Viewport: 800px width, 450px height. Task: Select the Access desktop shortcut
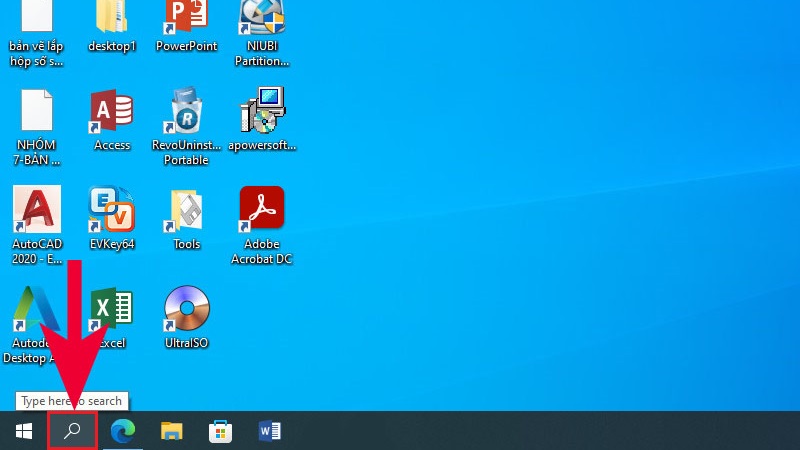(x=112, y=111)
